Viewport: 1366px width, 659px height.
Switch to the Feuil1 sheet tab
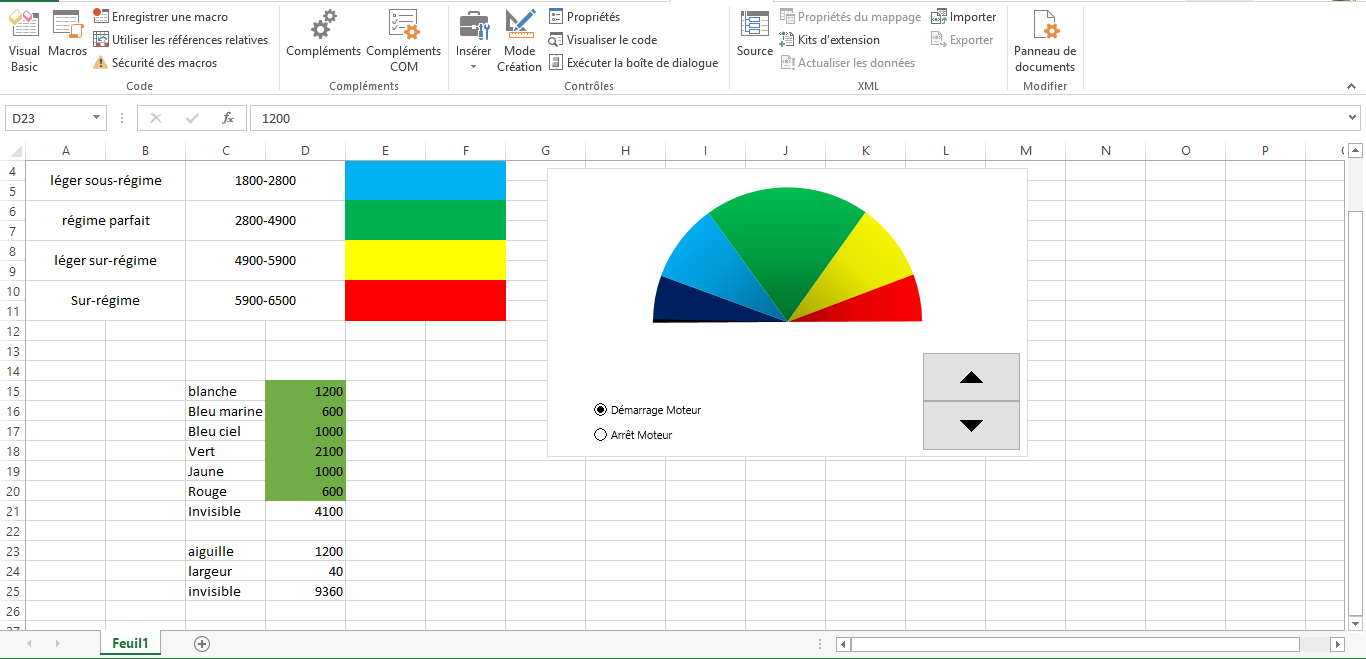click(130, 643)
